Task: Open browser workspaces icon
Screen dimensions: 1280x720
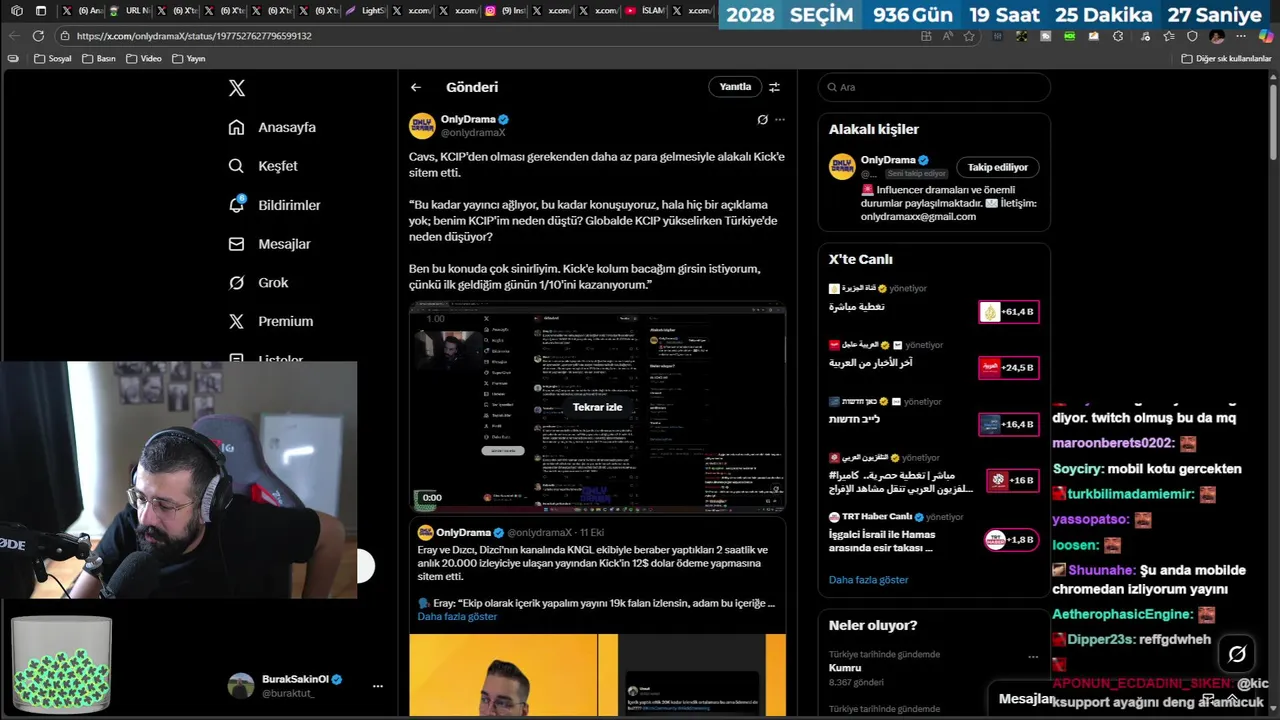Action: click(x=15, y=11)
